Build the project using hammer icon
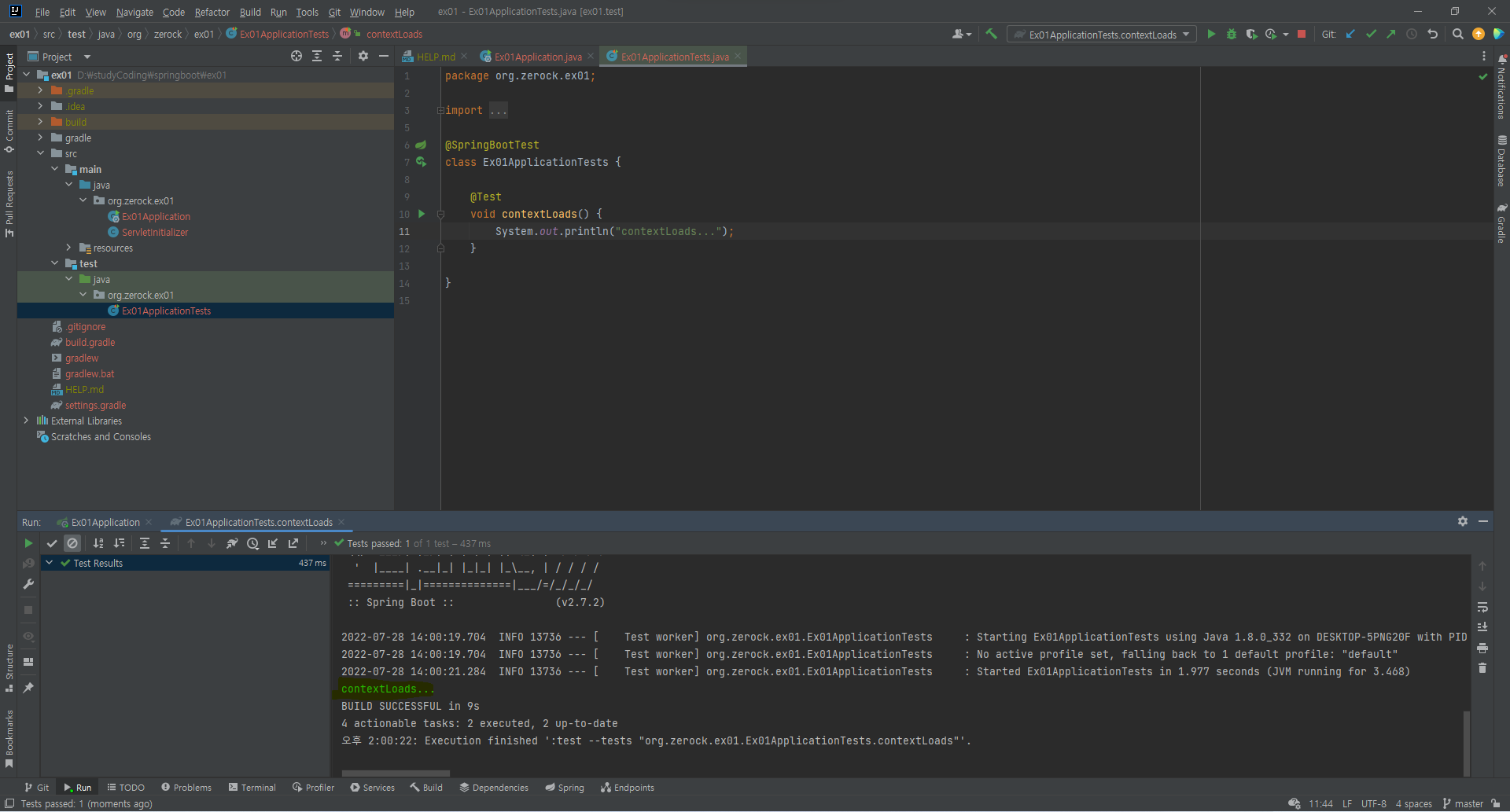 point(991,35)
